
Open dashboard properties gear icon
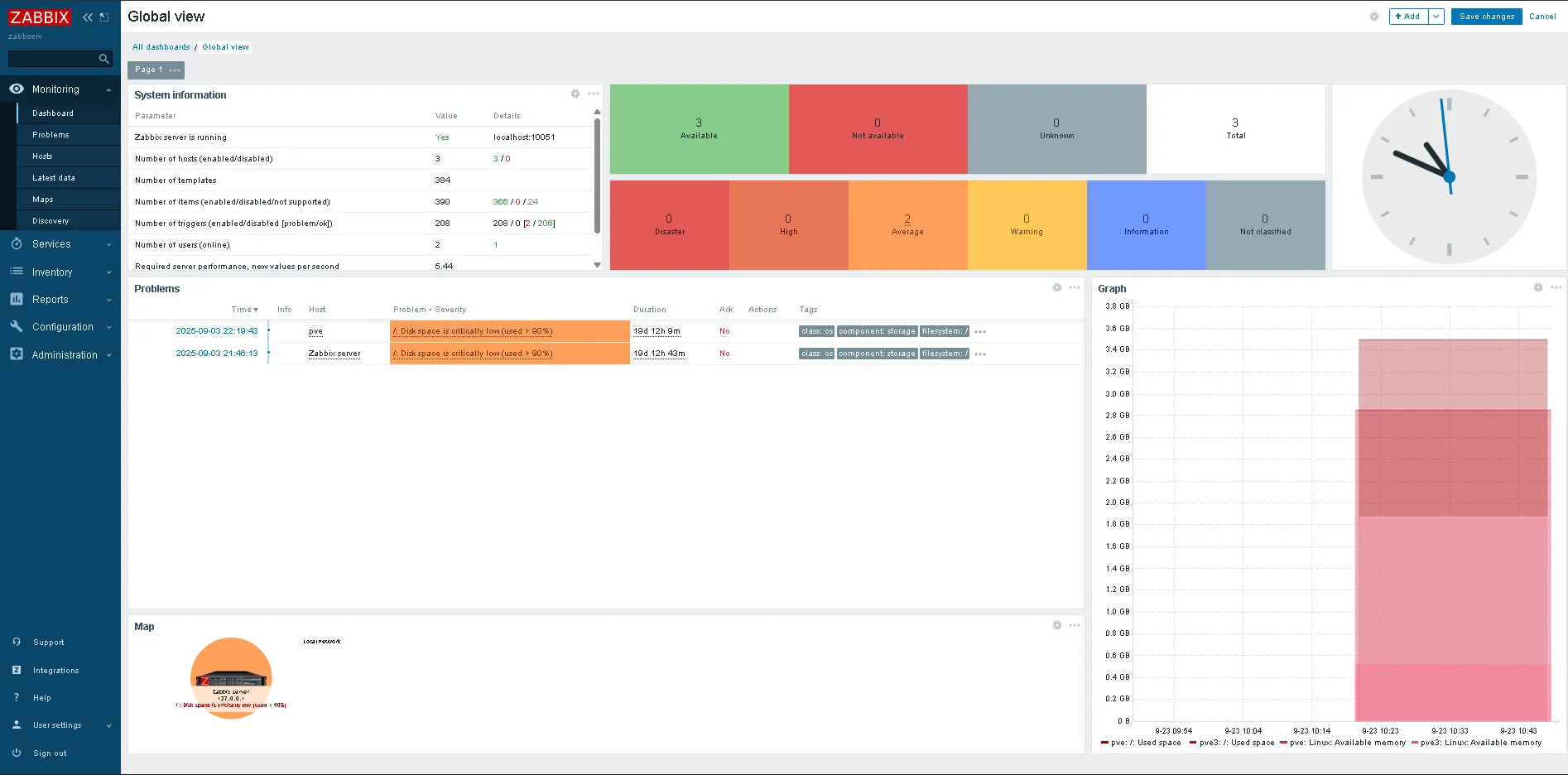click(x=1374, y=17)
